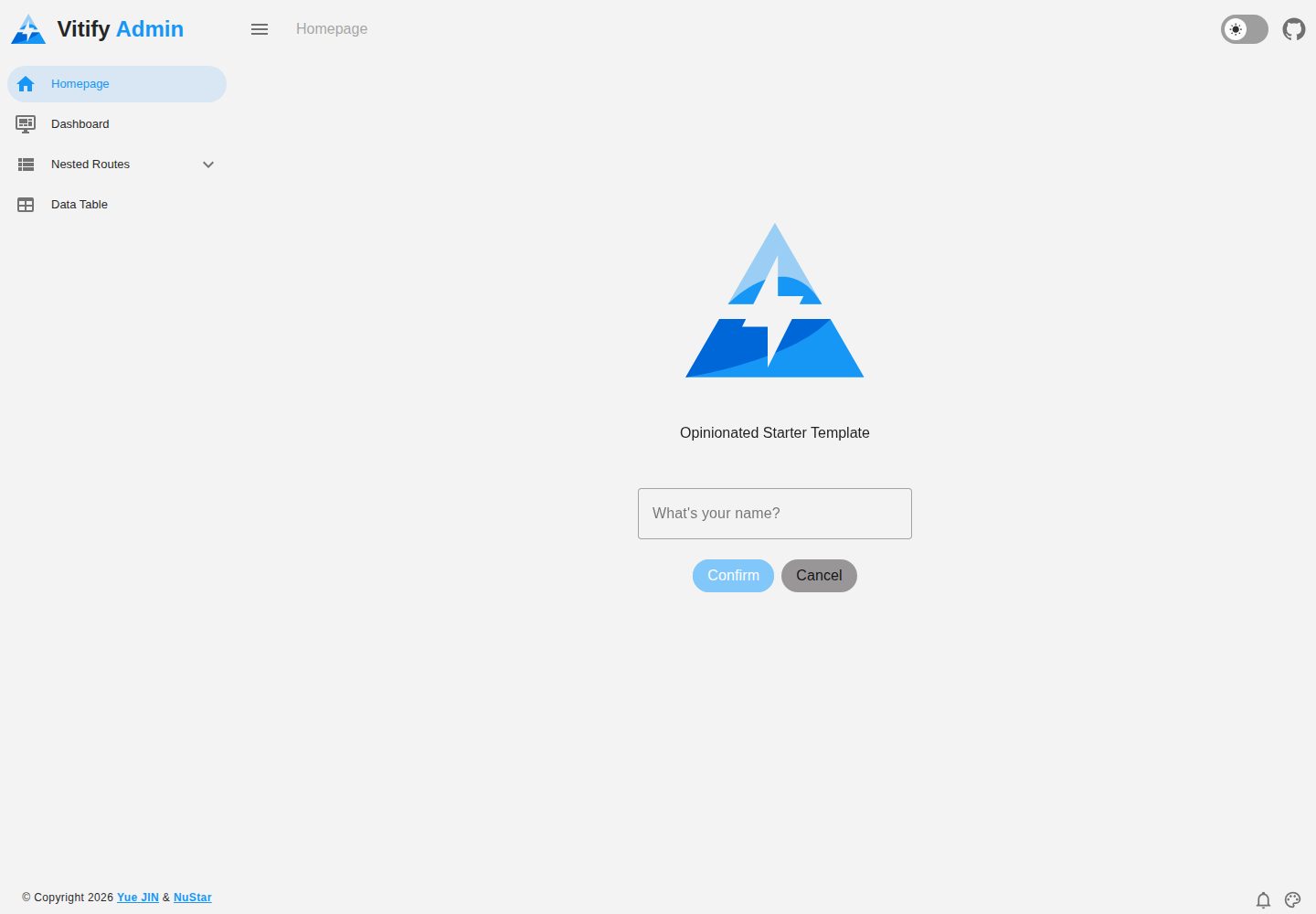This screenshot has width=1316, height=914.
Task: Open the theme color palette icon
Action: 1292,900
